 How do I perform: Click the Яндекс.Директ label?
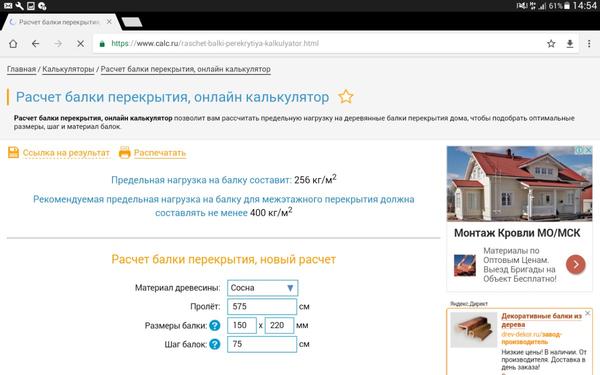point(469,303)
